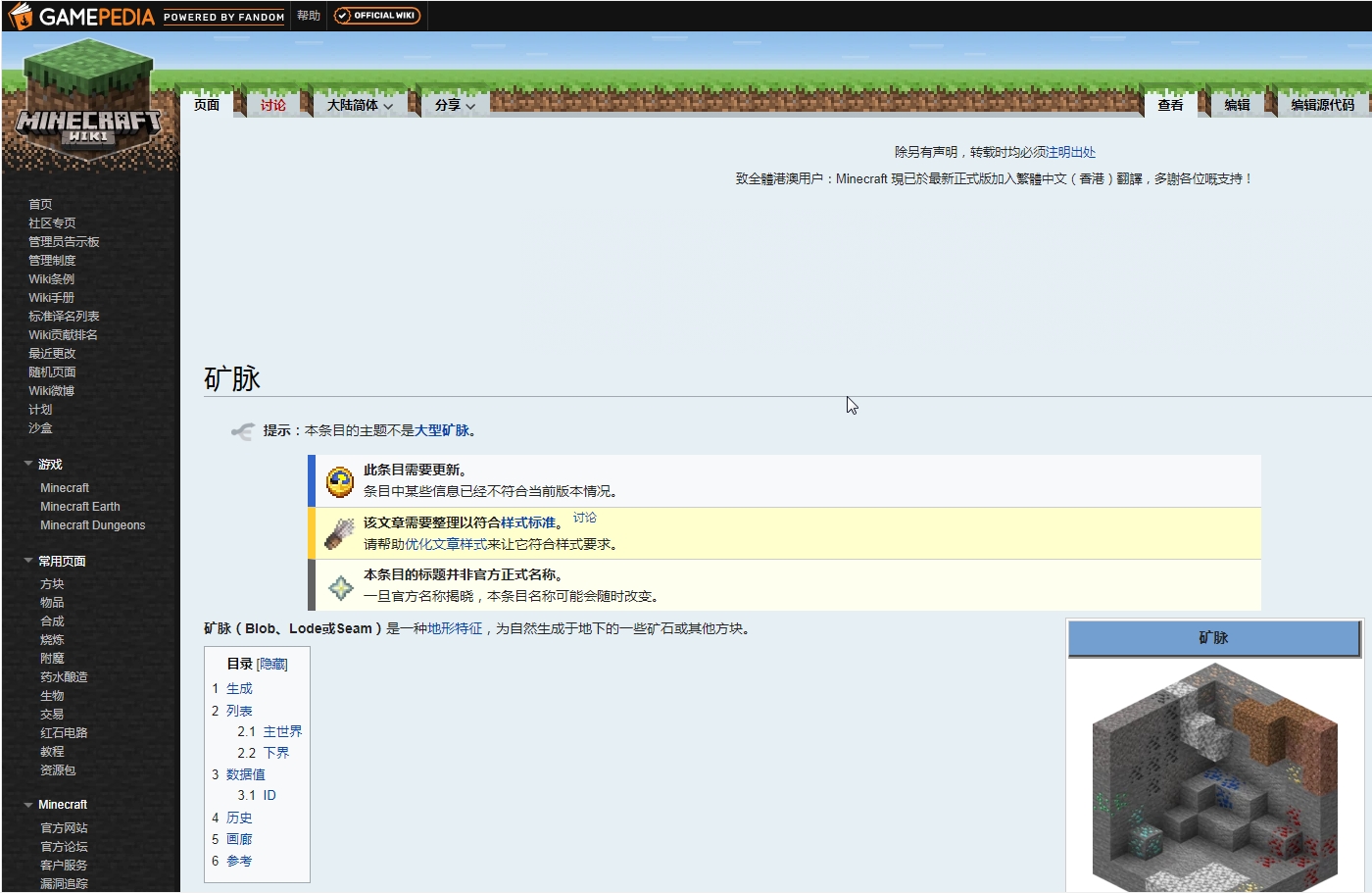Open 附魔 in the sidebar

(x=52, y=659)
